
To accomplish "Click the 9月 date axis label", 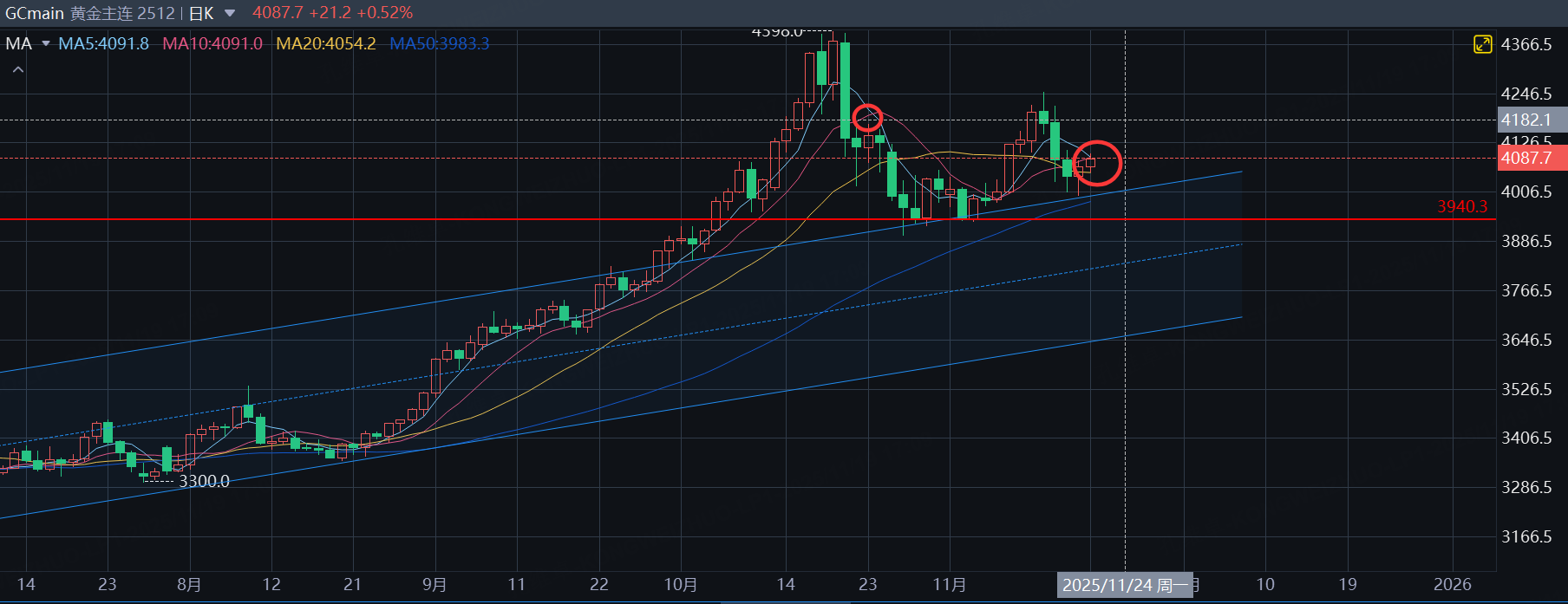I will point(434,584).
